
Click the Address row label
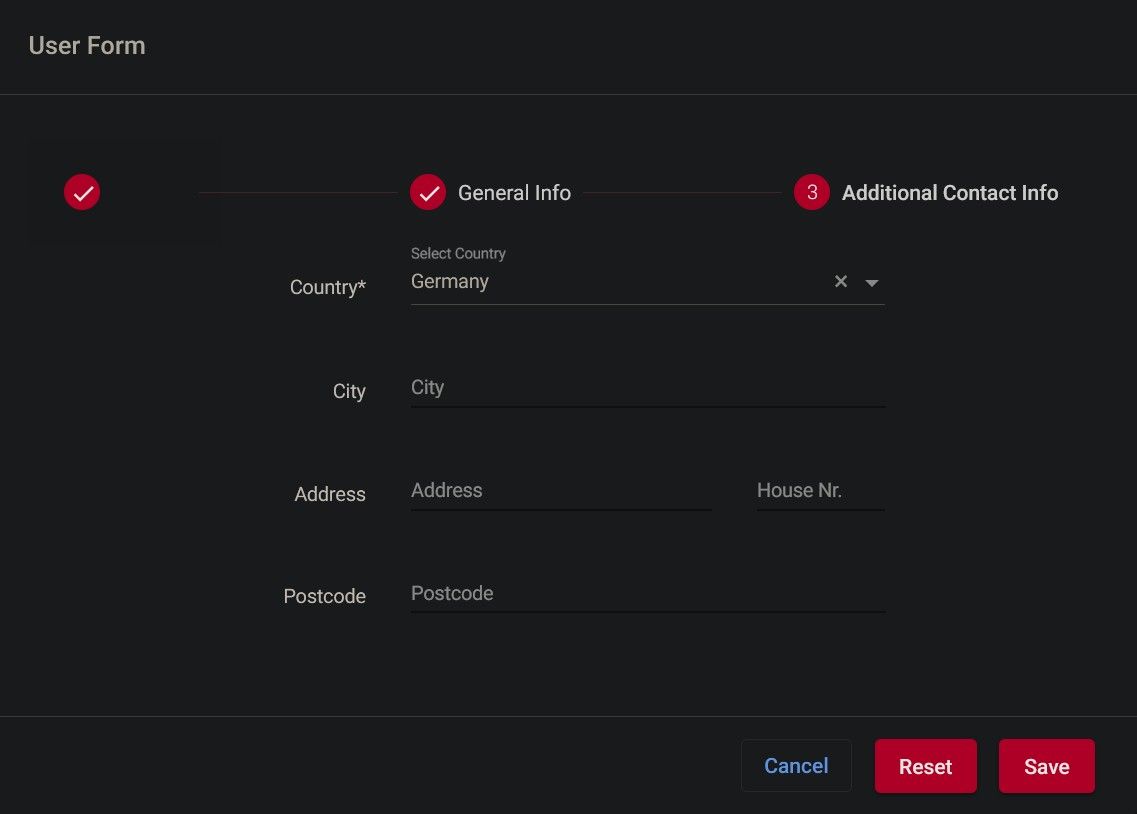point(330,495)
